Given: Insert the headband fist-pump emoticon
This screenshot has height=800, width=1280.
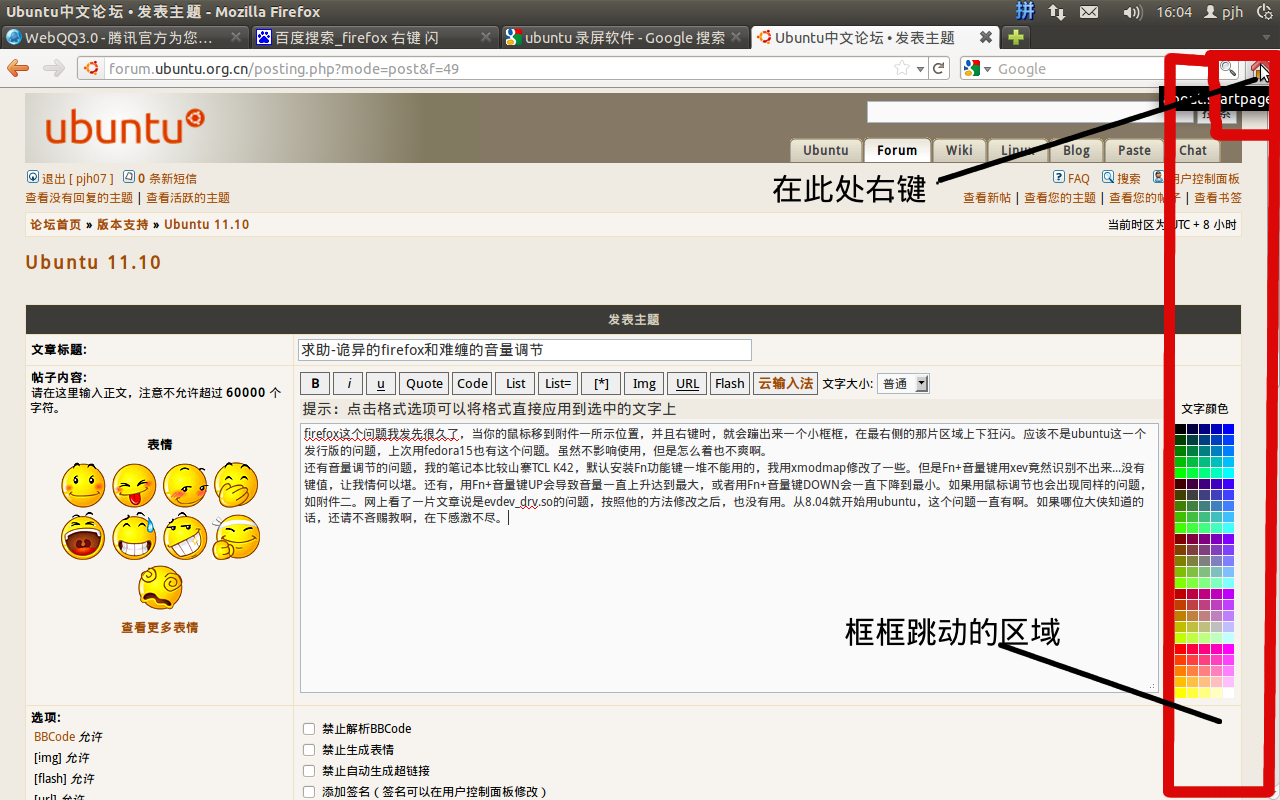Looking at the screenshot, I should coord(236,537).
